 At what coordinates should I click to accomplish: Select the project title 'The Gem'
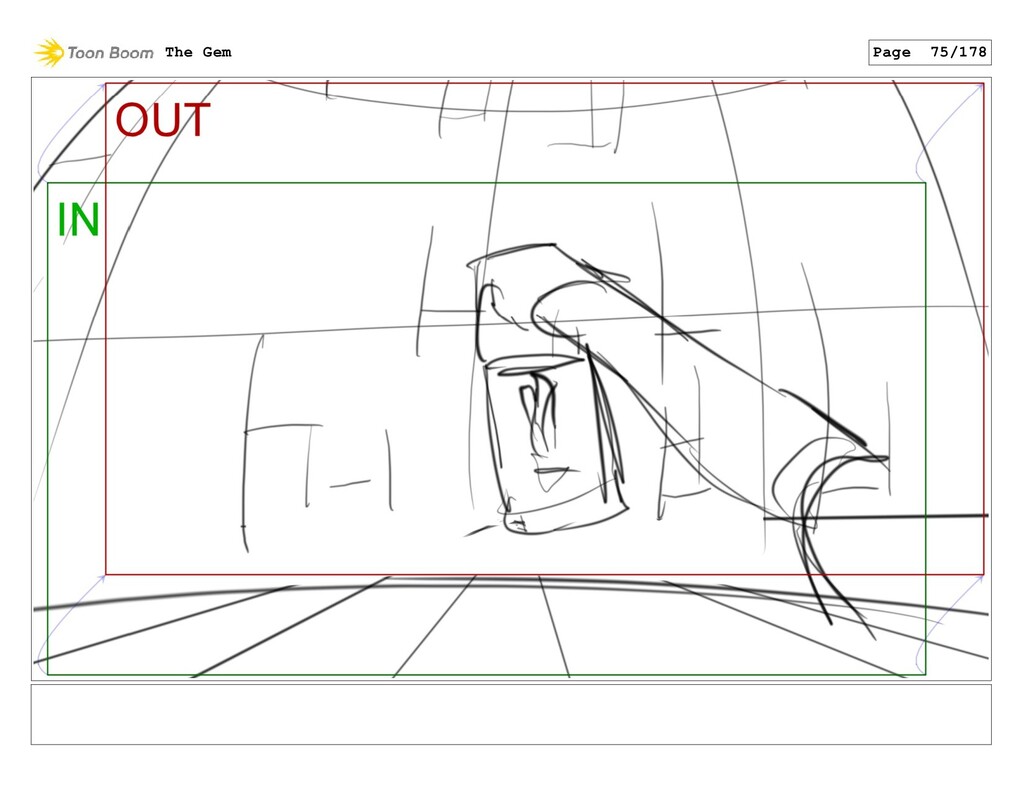pos(198,52)
